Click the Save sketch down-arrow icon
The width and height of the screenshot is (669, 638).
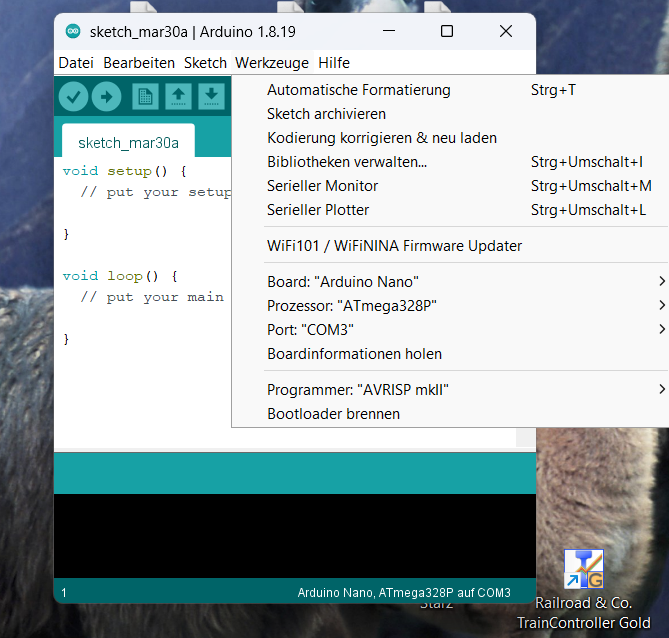click(x=211, y=96)
